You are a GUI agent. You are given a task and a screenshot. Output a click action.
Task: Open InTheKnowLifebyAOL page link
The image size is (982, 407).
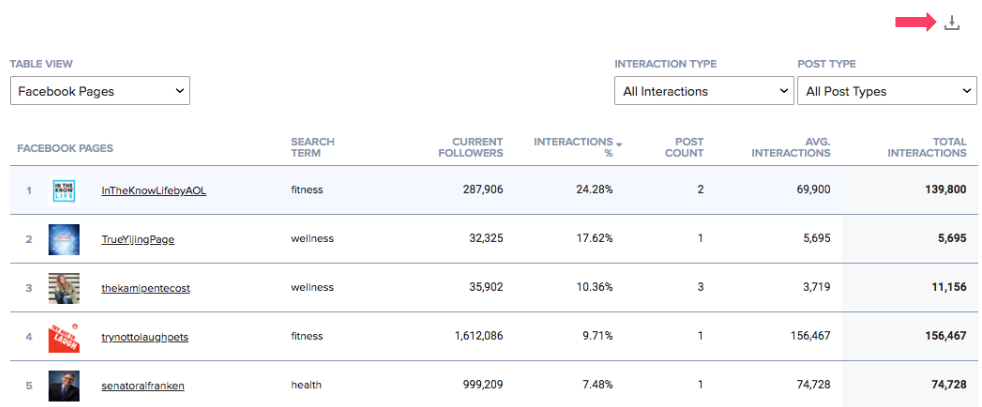pos(153,190)
